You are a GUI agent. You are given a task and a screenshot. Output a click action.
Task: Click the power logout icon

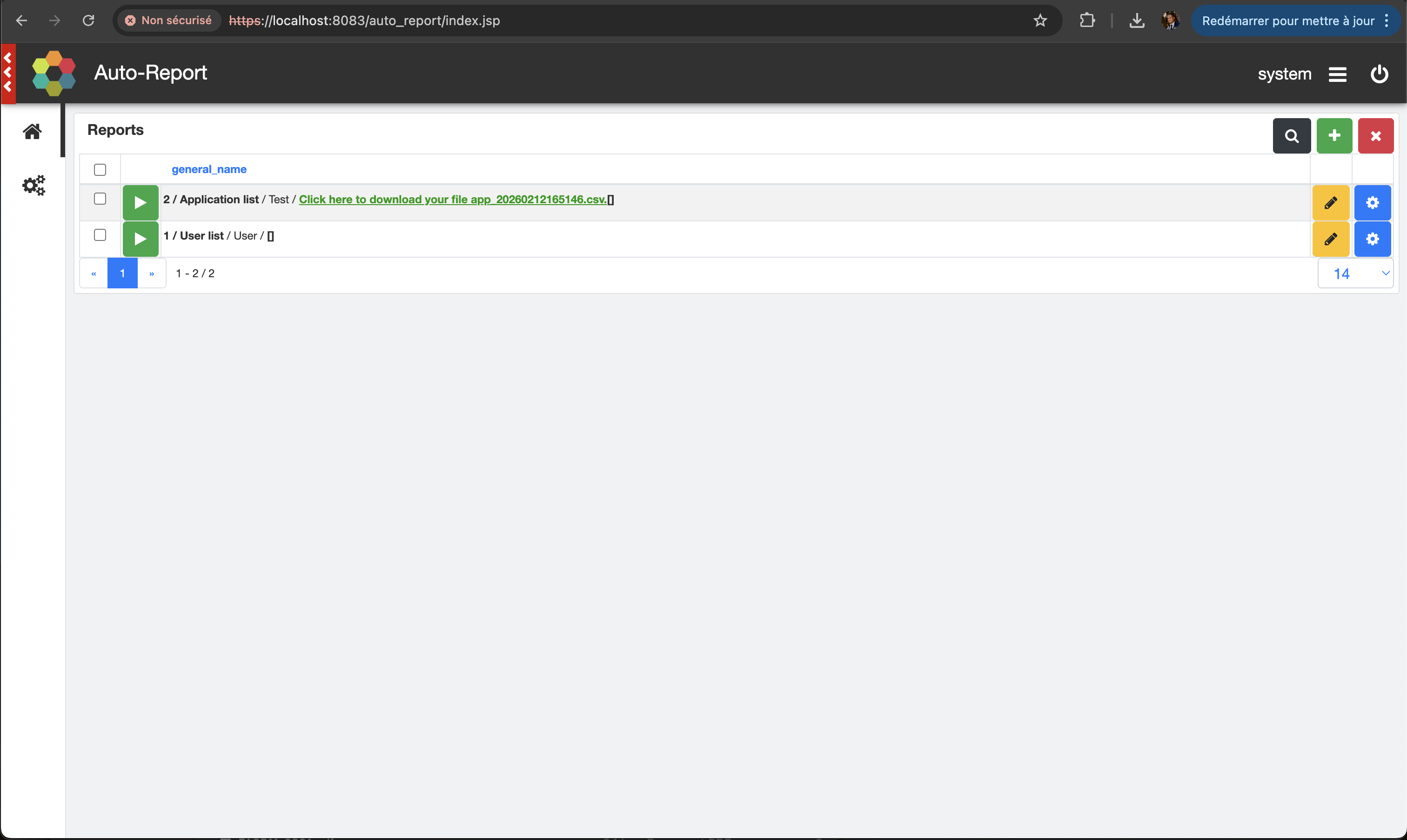coord(1379,74)
